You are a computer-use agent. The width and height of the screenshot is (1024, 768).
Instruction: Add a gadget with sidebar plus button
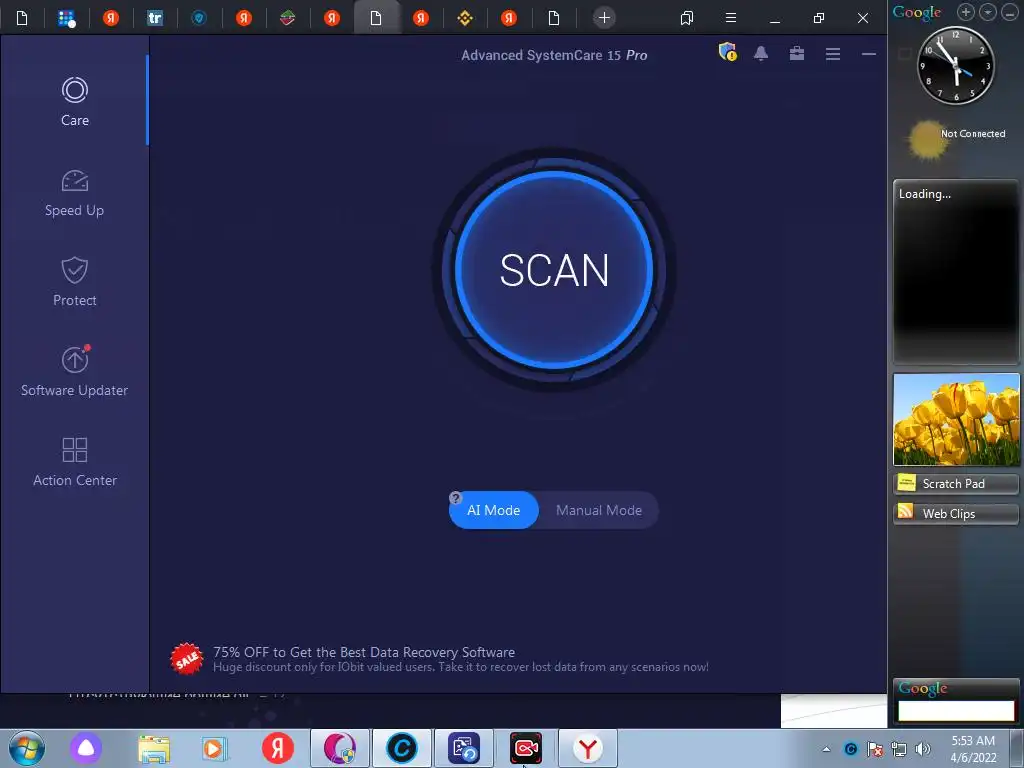[965, 12]
